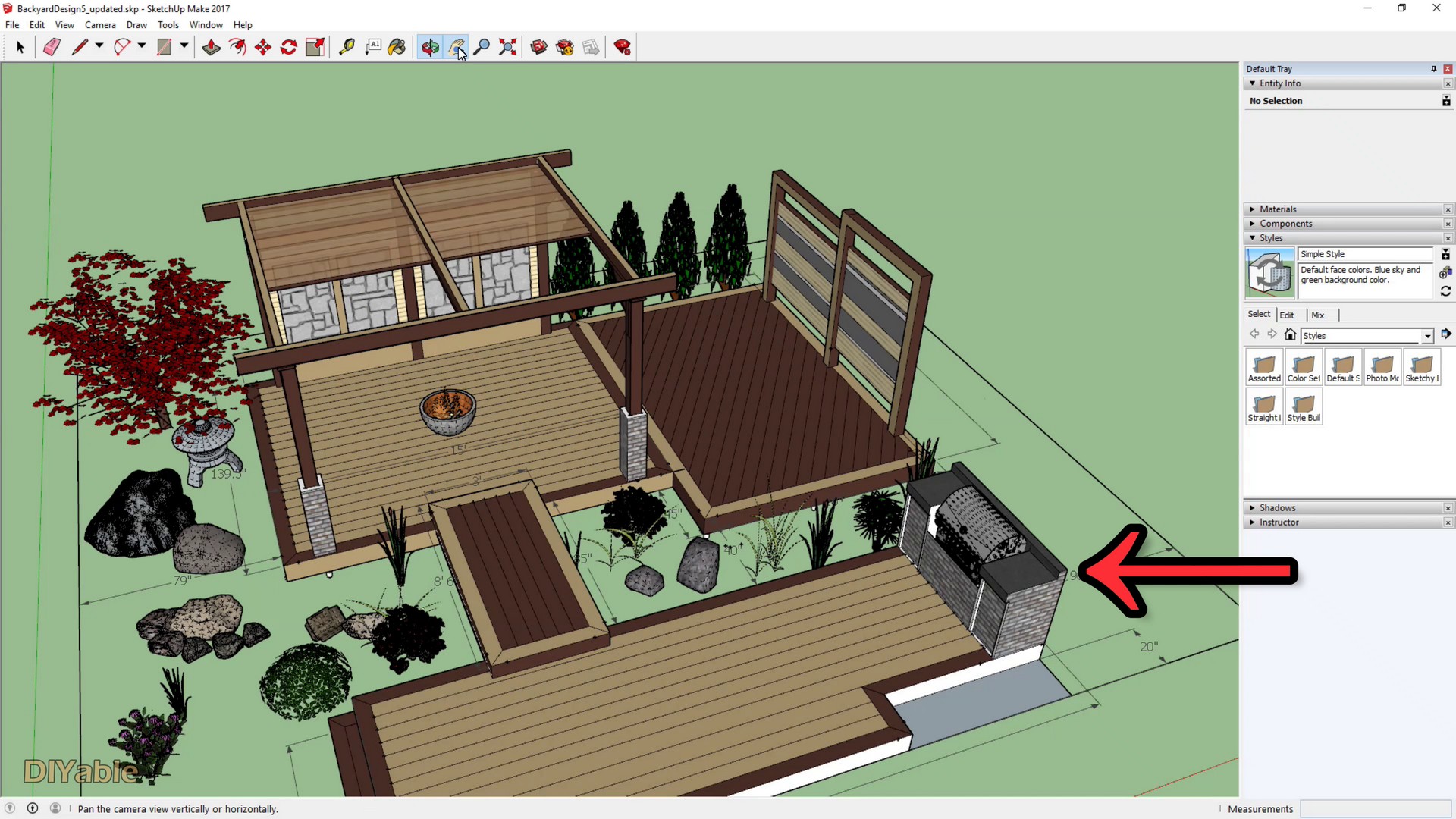Activate the Line pencil tool
The height and width of the screenshot is (819, 1456).
(79, 47)
